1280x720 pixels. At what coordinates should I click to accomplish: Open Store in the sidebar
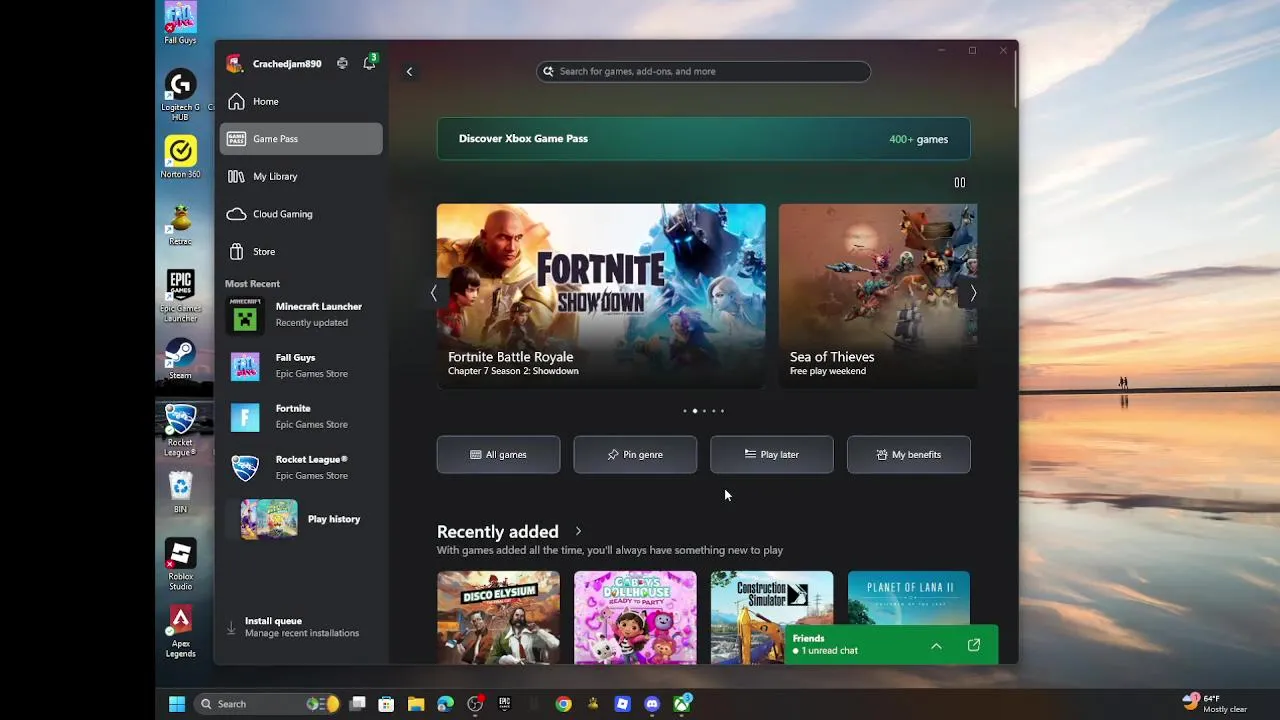click(301, 251)
